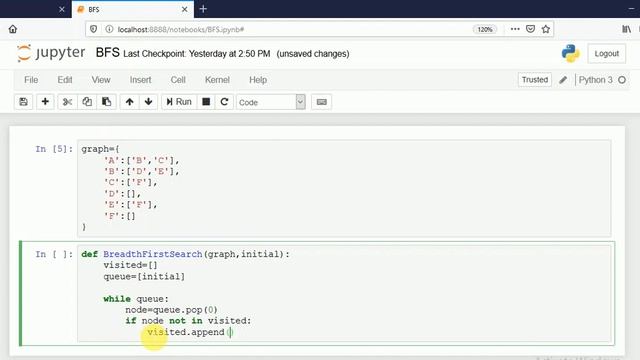Click the while queue: line
The height and width of the screenshot is (360, 640).
[x=136, y=299]
